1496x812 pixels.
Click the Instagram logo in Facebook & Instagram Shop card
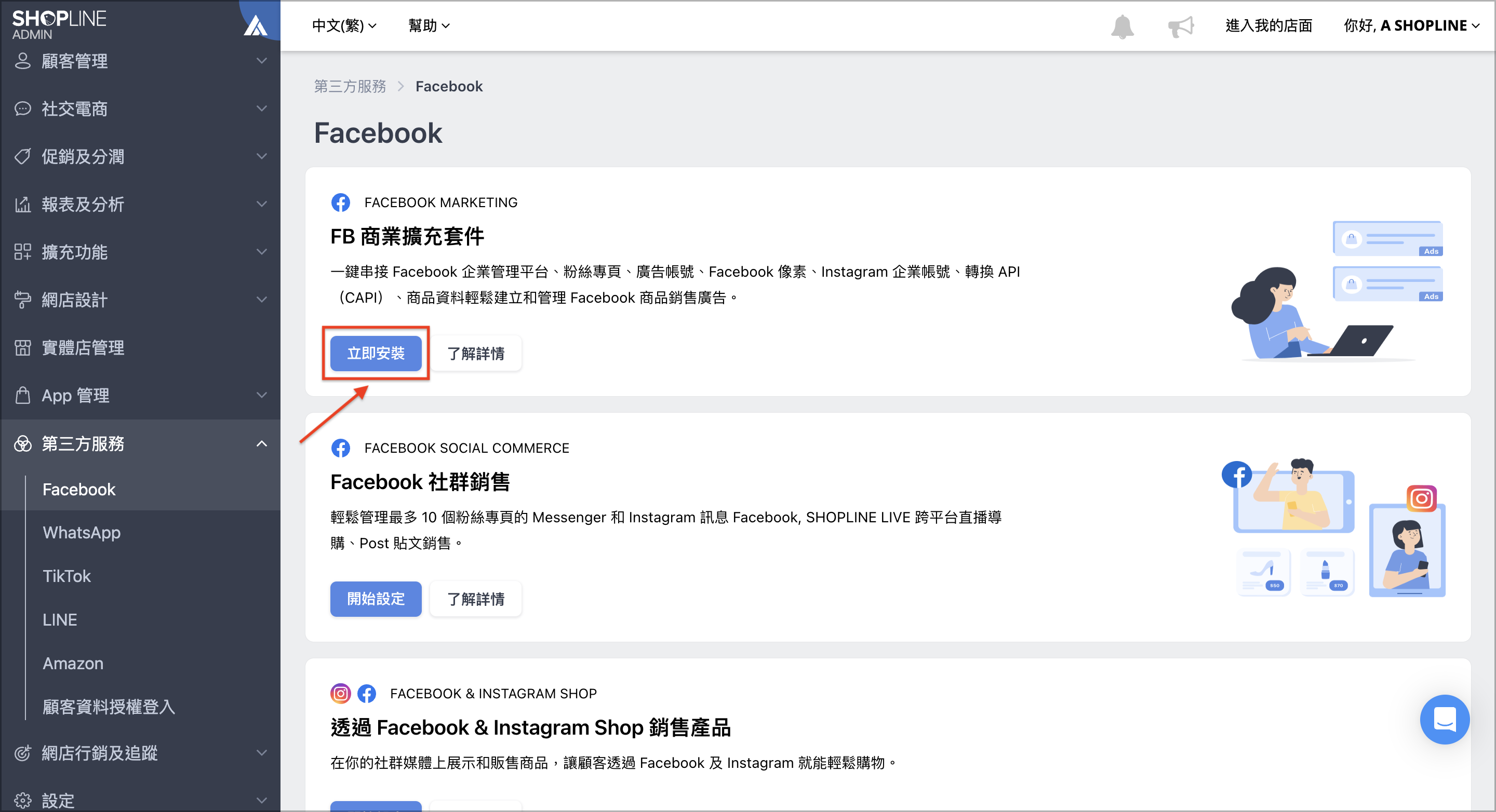coord(341,694)
